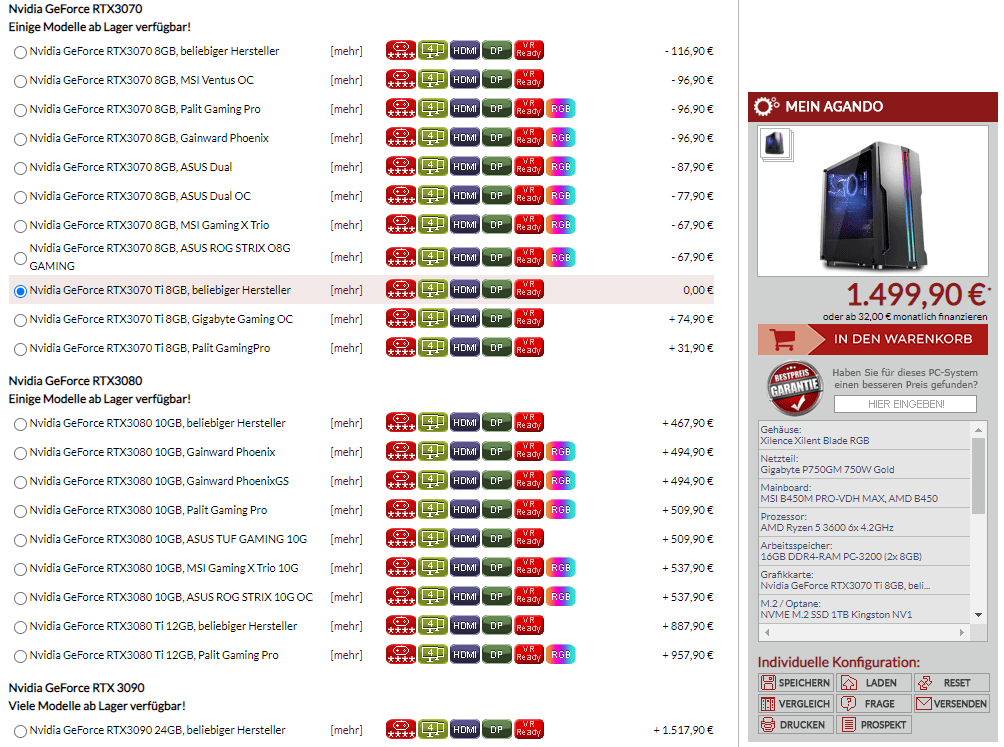This screenshot has width=1004, height=747.
Task: Click 4K icon for RTX3070 Ti Gigabyte Gaming OC
Action: click(433, 318)
